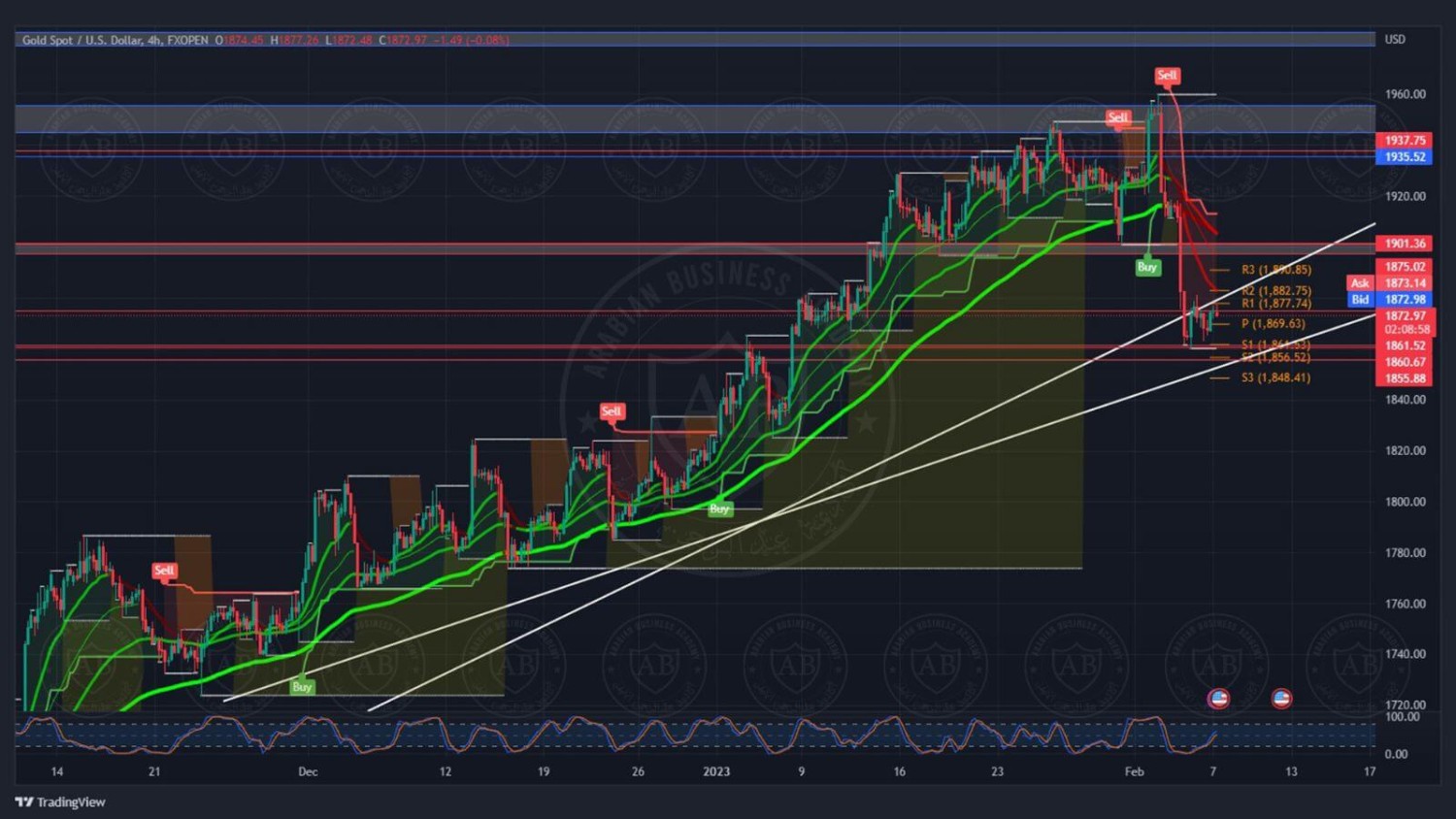Image resolution: width=1456 pixels, height=819 pixels.
Task: Click the 1800.00 price axis value
Action: pos(1405,502)
